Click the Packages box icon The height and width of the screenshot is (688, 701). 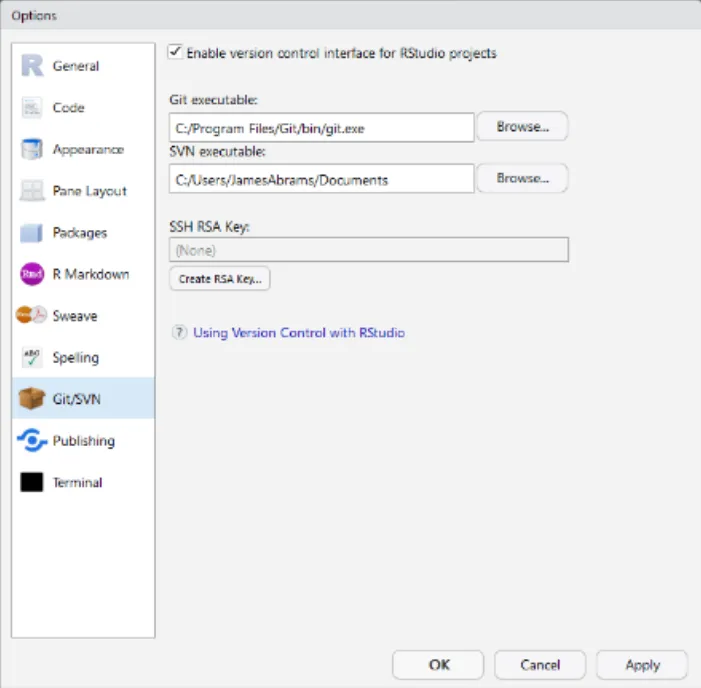(x=31, y=232)
